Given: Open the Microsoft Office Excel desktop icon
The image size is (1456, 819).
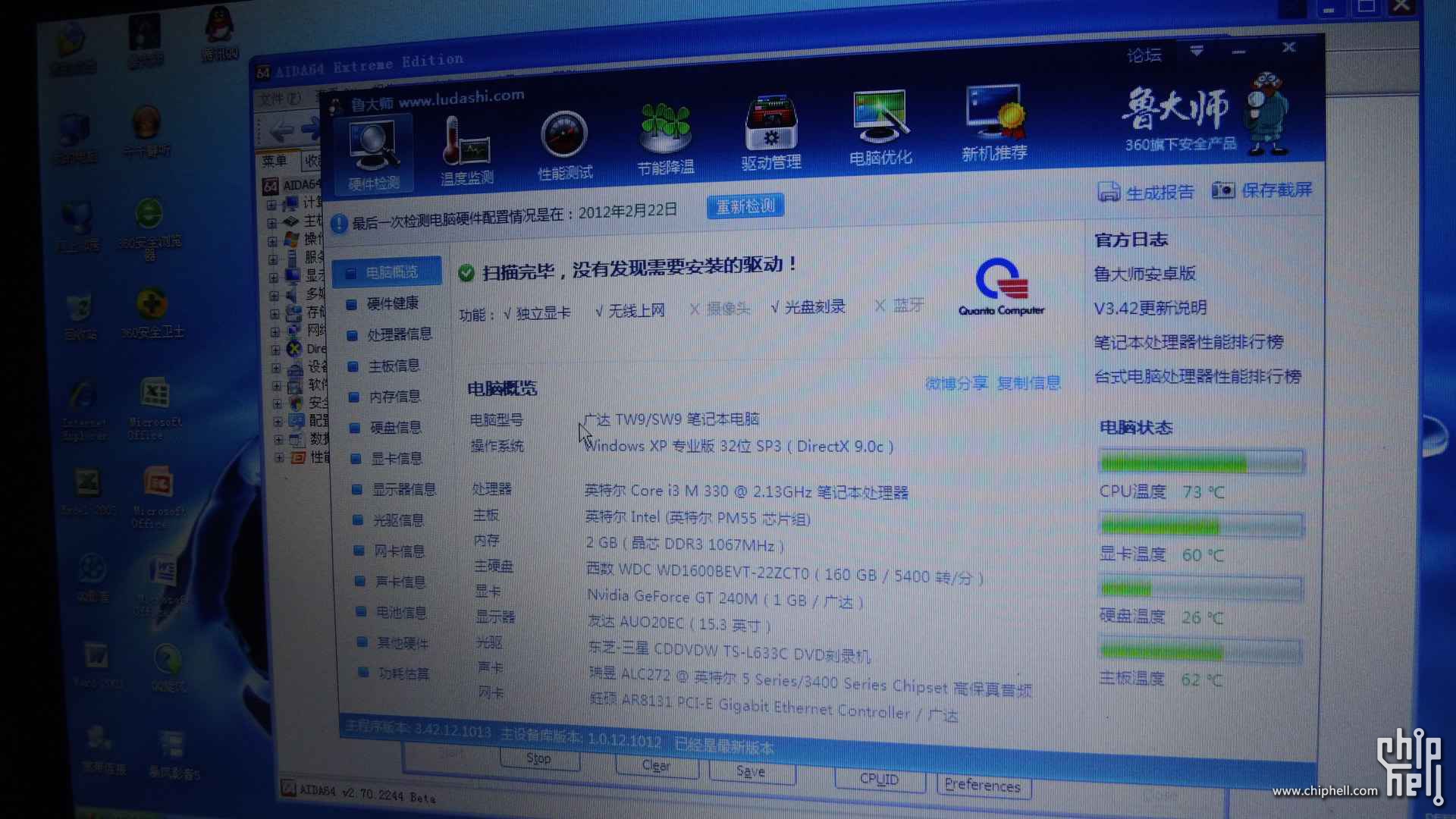Looking at the screenshot, I should [x=155, y=408].
